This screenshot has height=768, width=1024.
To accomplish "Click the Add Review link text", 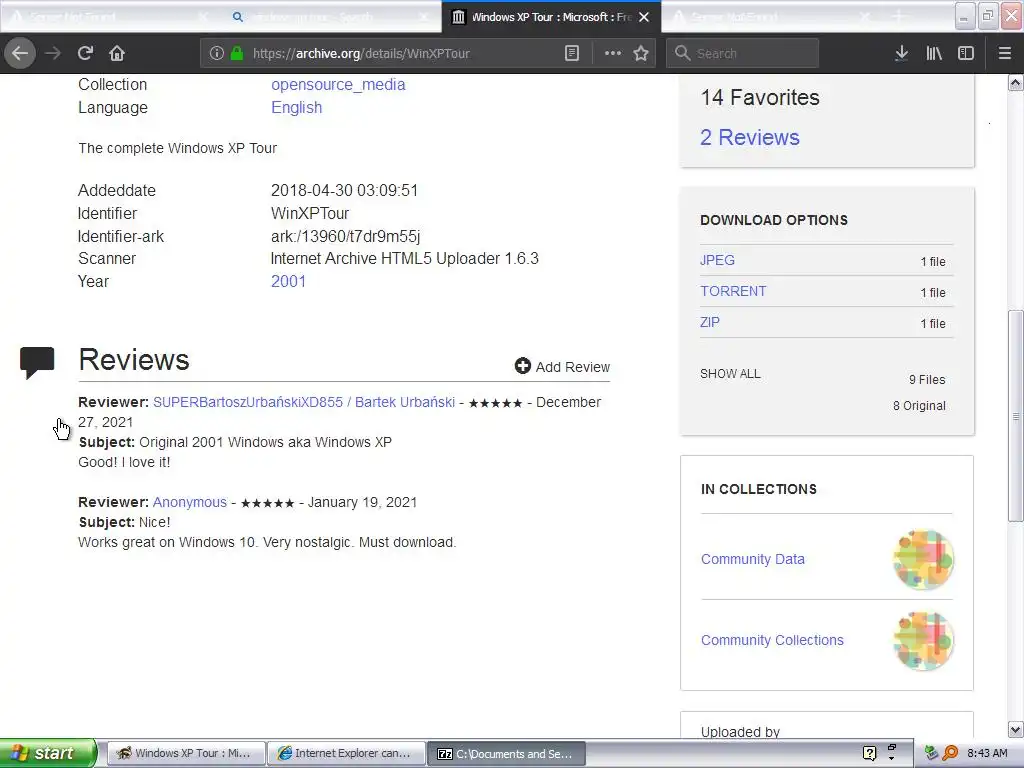I will click(573, 367).
